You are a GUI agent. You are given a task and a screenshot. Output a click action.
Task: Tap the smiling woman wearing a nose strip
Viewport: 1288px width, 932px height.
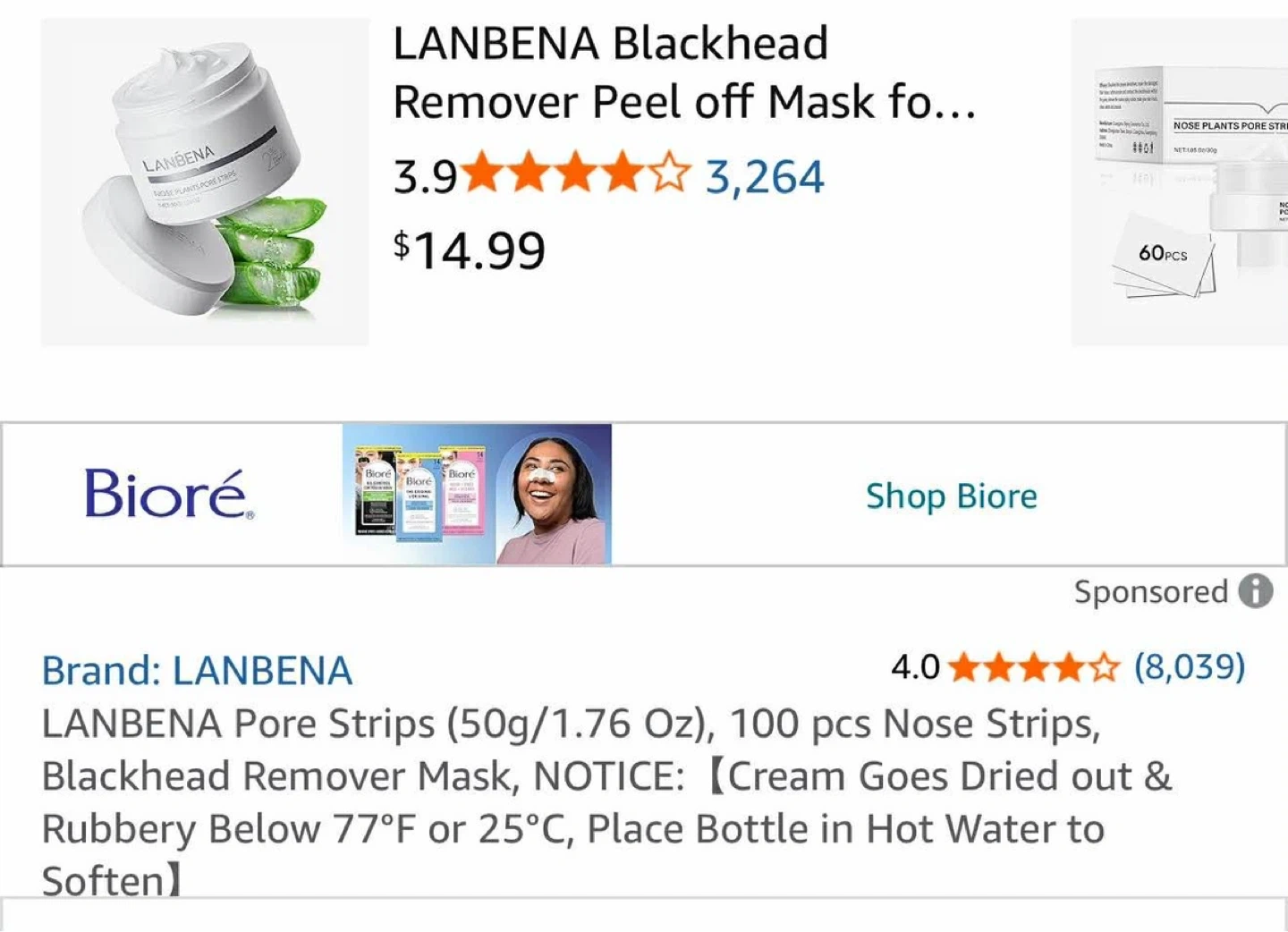552,496
